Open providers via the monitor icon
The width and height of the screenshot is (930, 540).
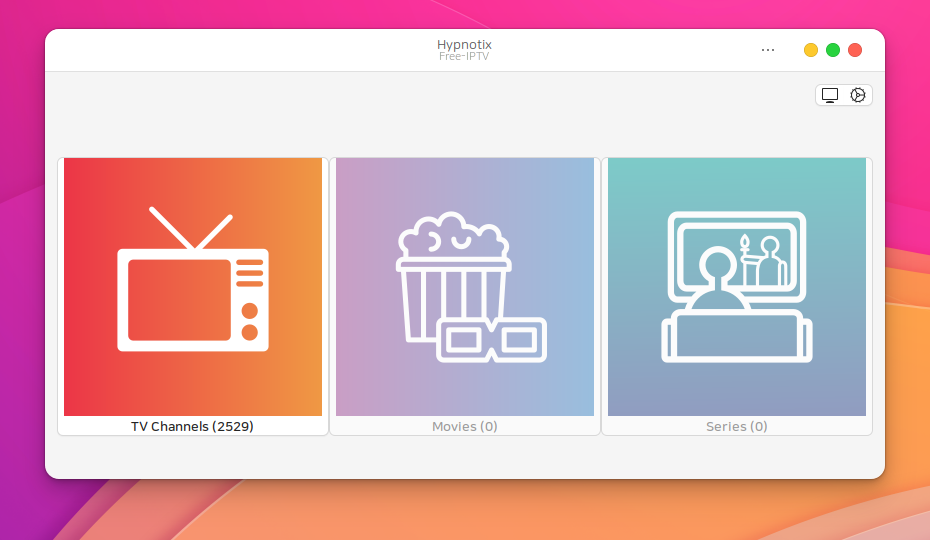(x=830, y=95)
